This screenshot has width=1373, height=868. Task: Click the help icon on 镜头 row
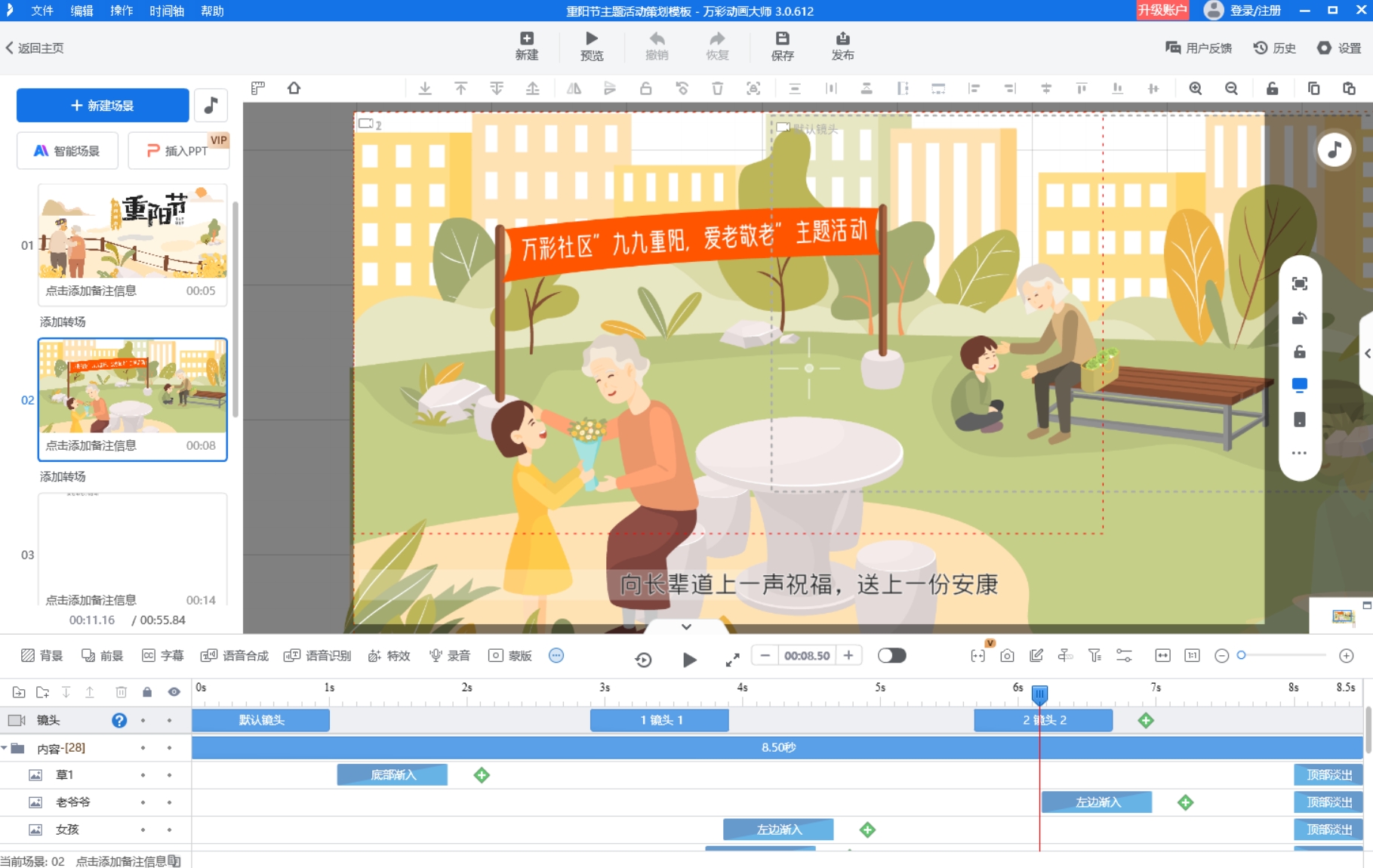119,720
